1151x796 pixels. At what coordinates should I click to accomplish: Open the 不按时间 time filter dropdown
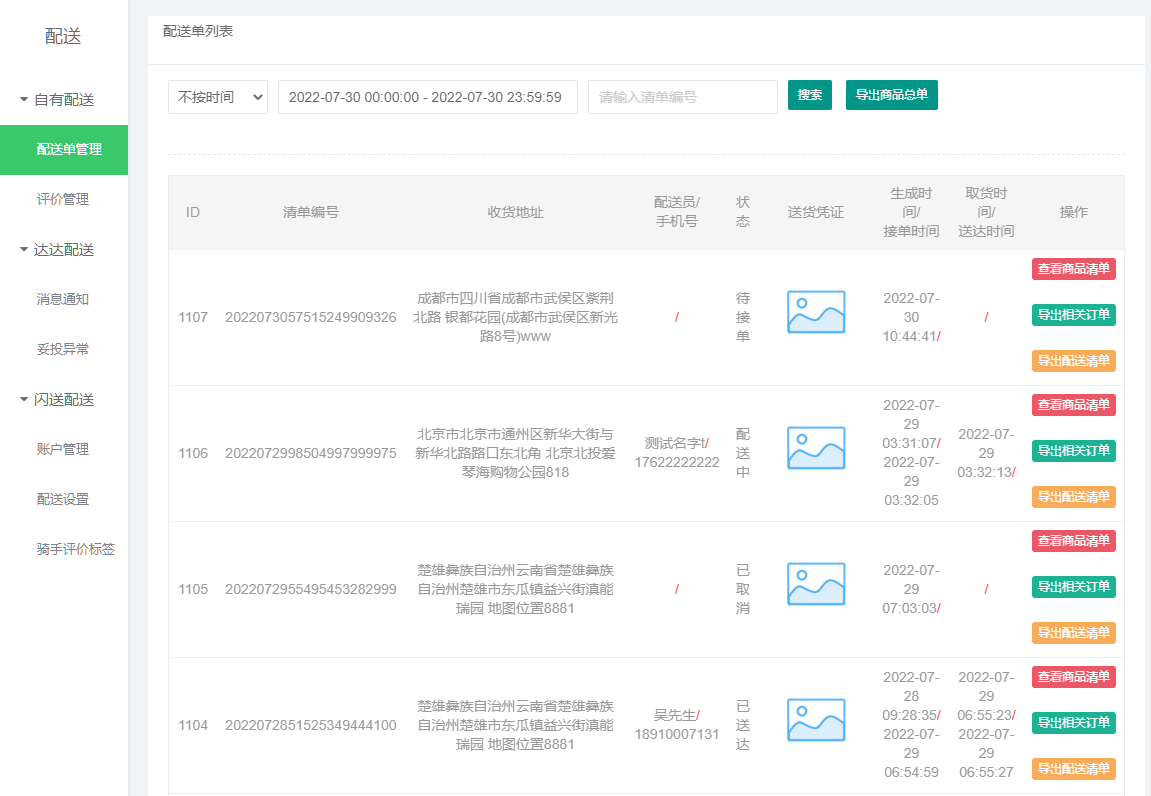click(x=218, y=97)
